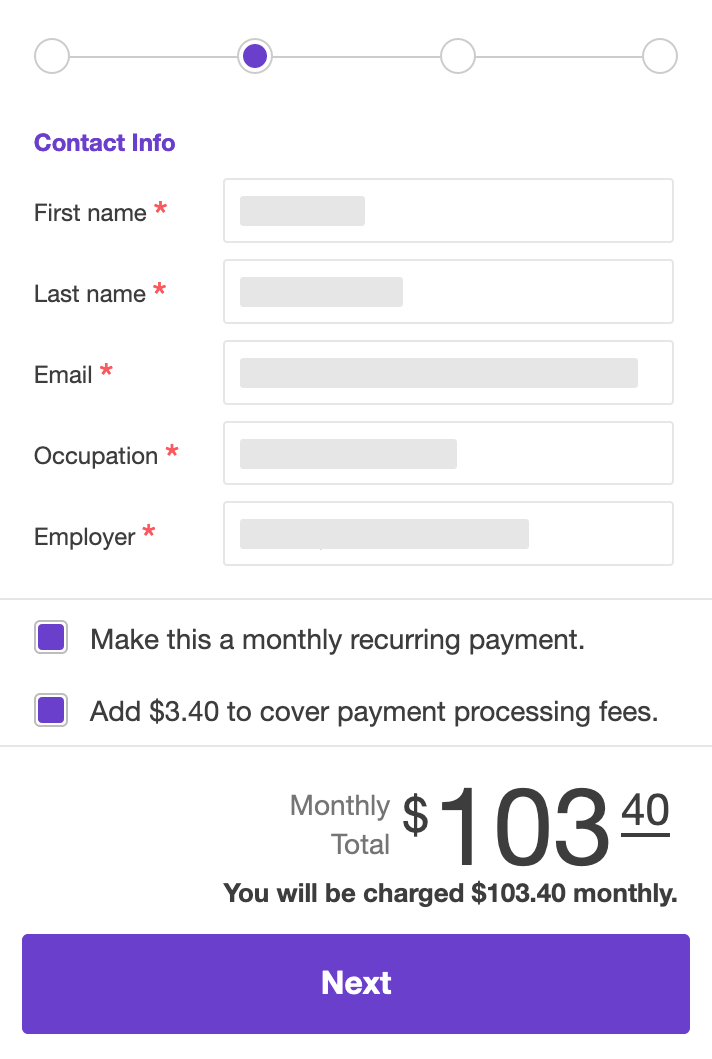
Task: Click the Contact Info heading
Action: tap(104, 143)
